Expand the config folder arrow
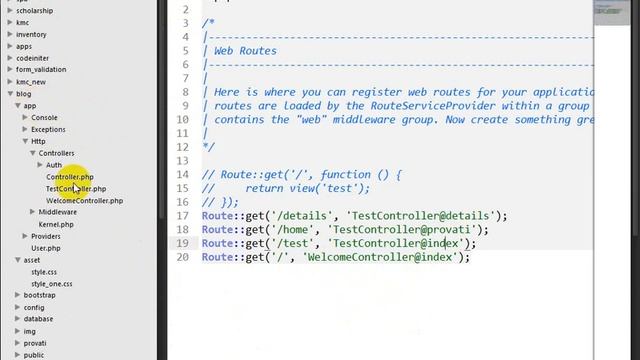The width and height of the screenshot is (640, 360). (18, 307)
